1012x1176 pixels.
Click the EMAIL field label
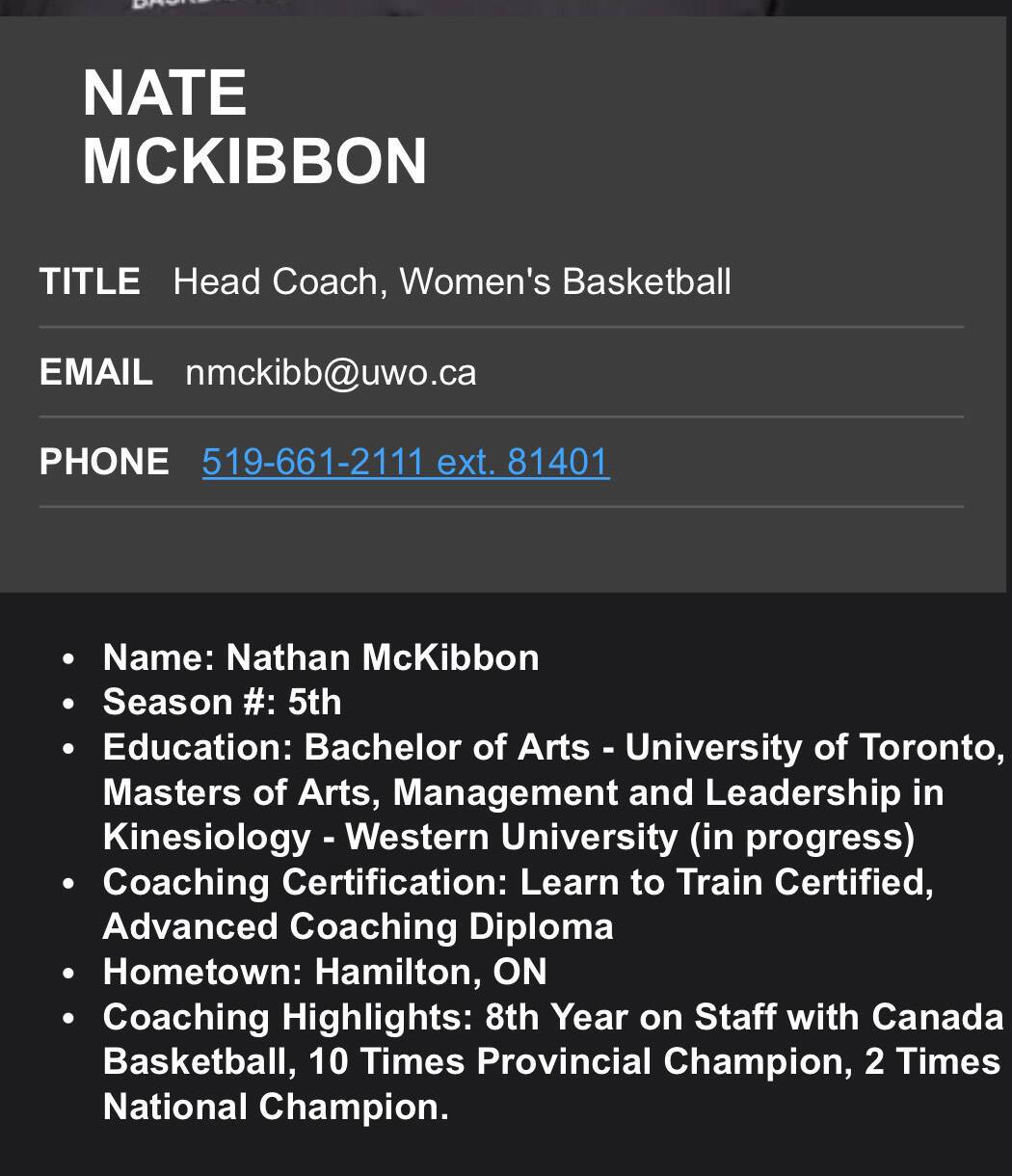(x=96, y=372)
